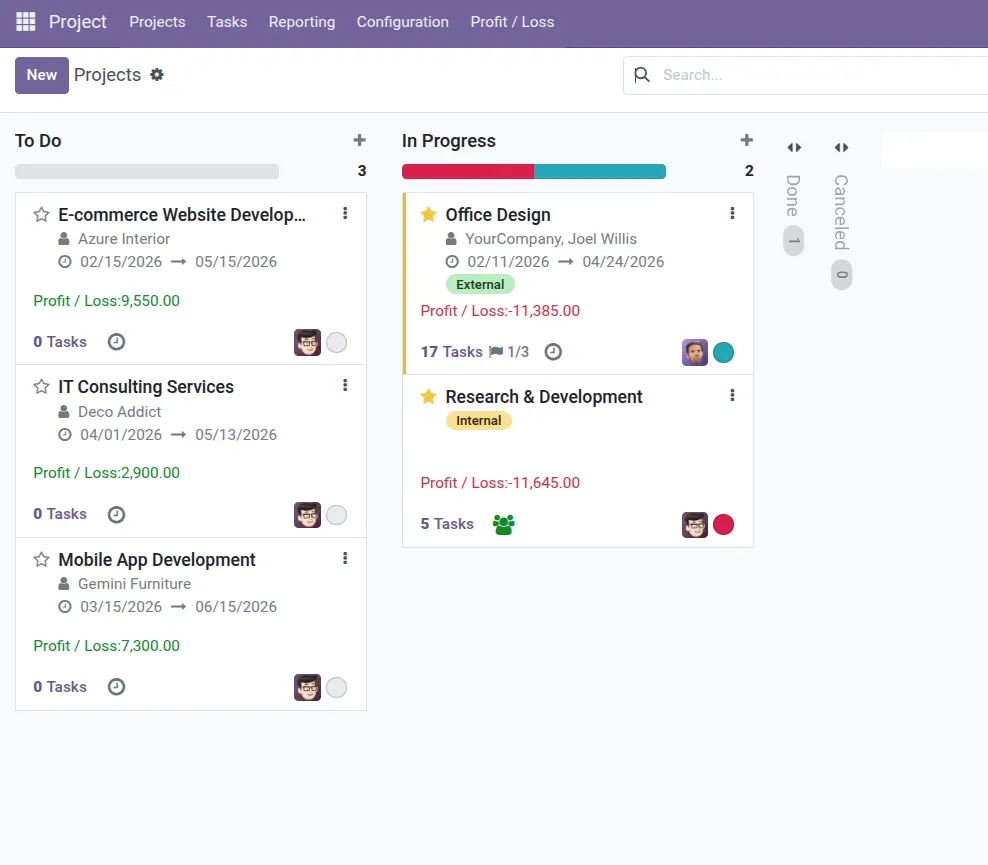Viewport: 988px width, 865px height.
Task: Click Profit / Loss:9,550.00 value
Action: click(x=106, y=301)
